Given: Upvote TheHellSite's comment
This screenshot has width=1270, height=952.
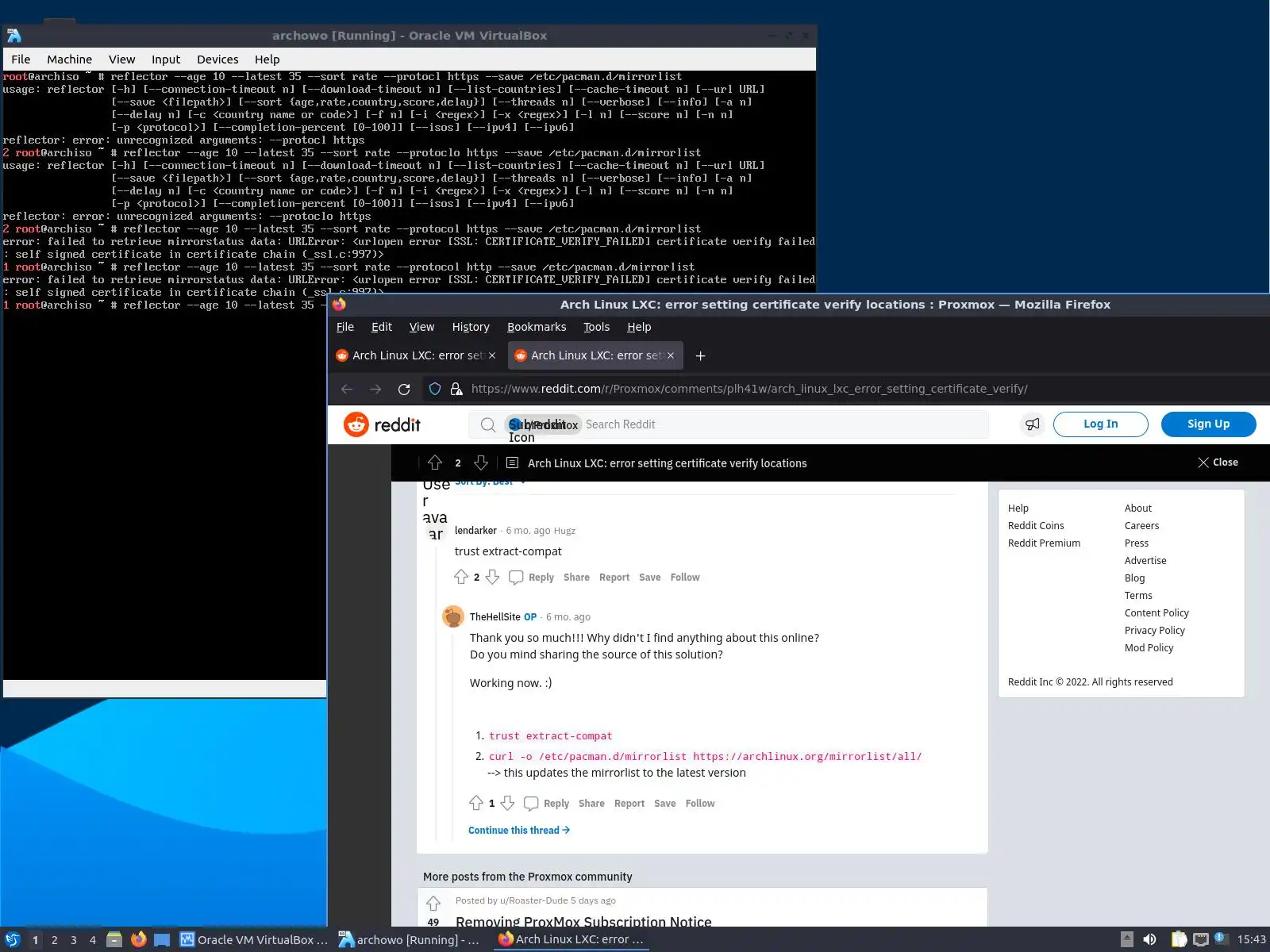Looking at the screenshot, I should 476,803.
